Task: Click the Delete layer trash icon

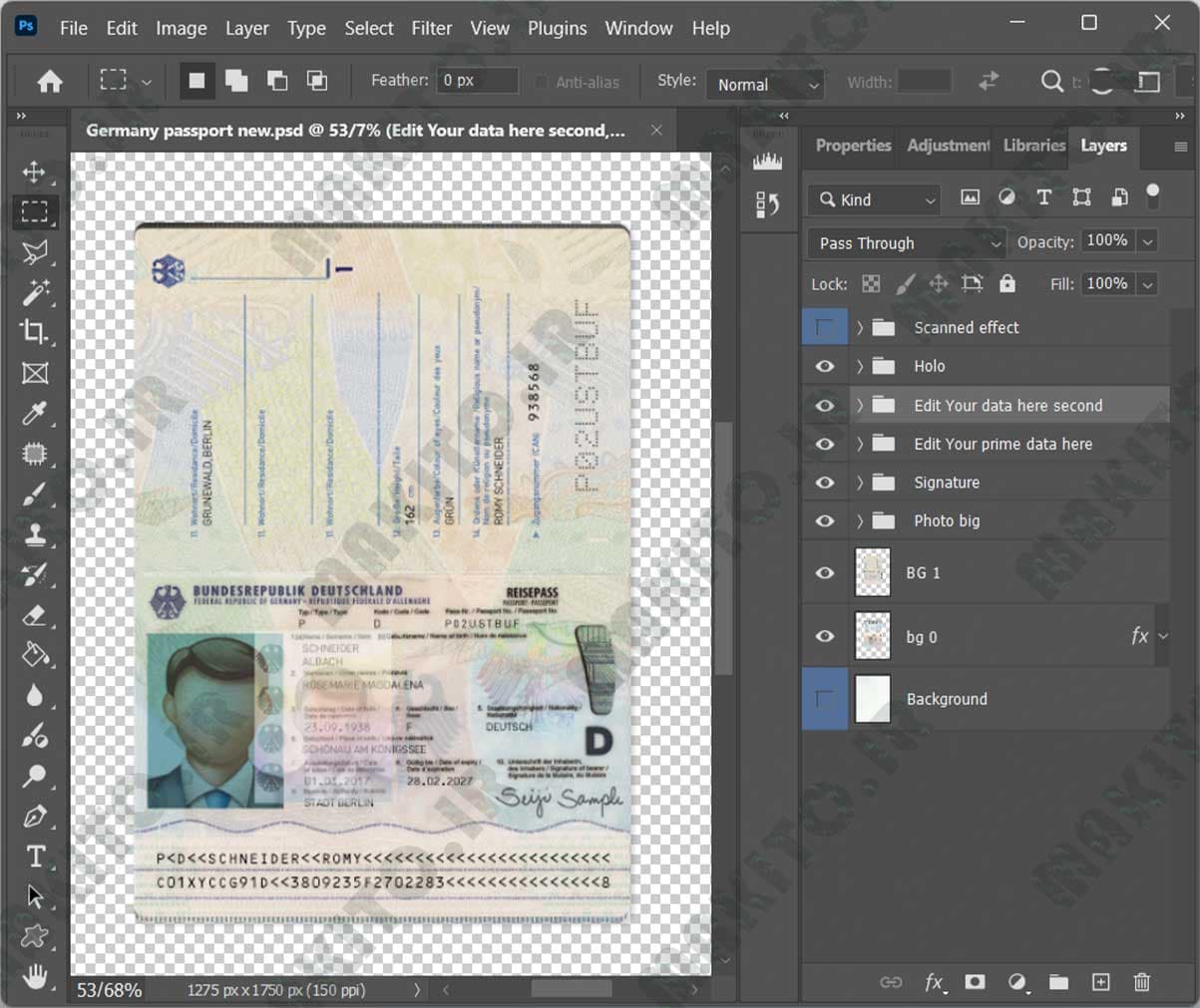Action: tap(1142, 982)
